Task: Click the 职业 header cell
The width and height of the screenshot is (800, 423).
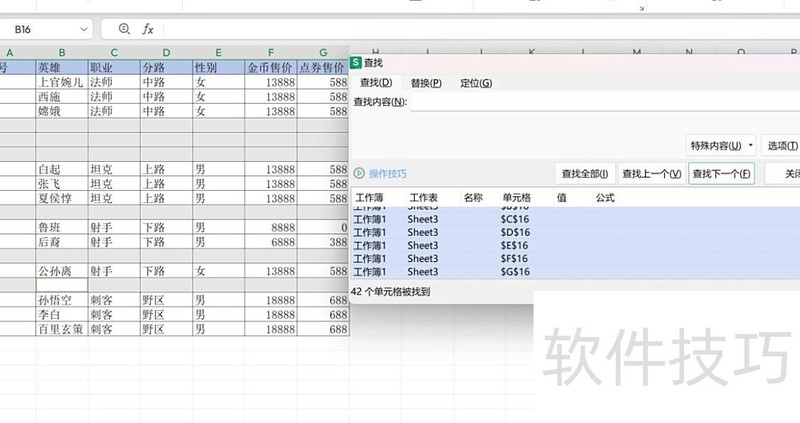Action: point(114,67)
